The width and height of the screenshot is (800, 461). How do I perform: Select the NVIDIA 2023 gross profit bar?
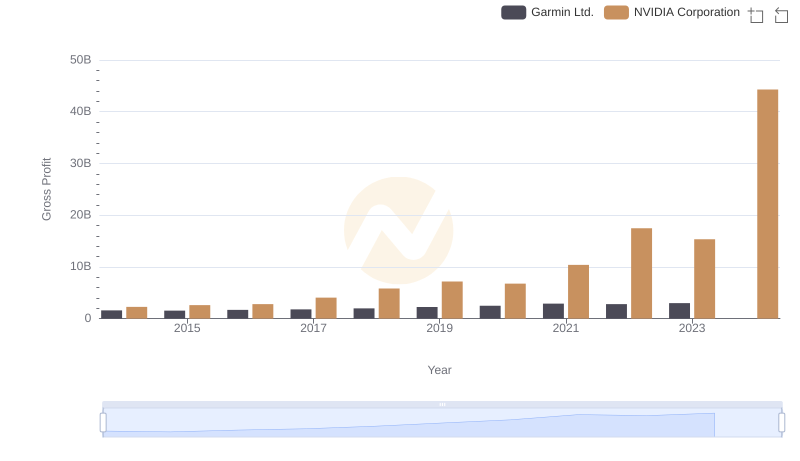[704, 278]
